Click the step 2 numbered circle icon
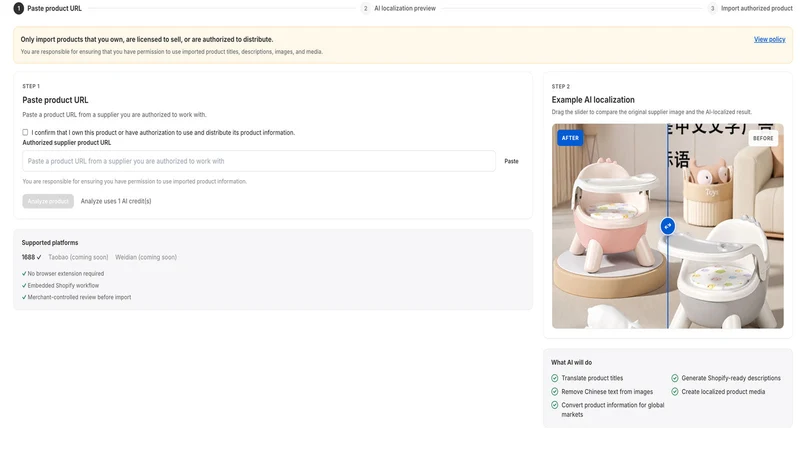This screenshot has height=450, width=800. click(365, 8)
